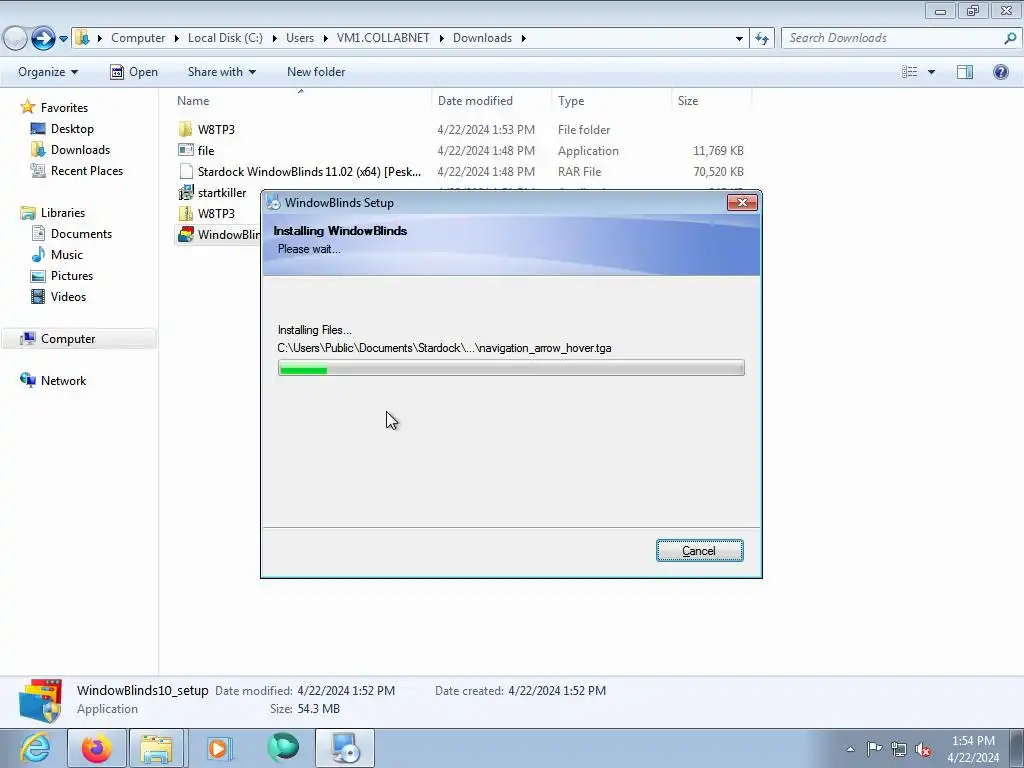
Task: Open Explorer help icon
Action: (1000, 72)
